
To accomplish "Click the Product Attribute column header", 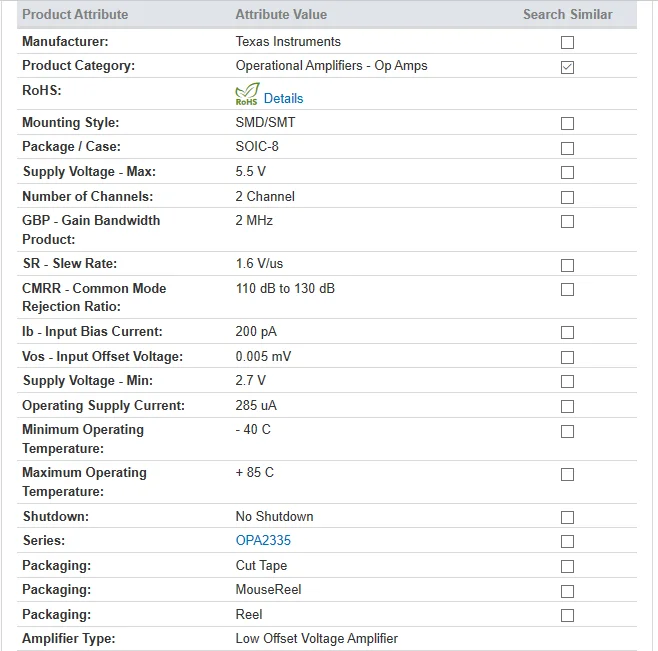I will 75,14.
